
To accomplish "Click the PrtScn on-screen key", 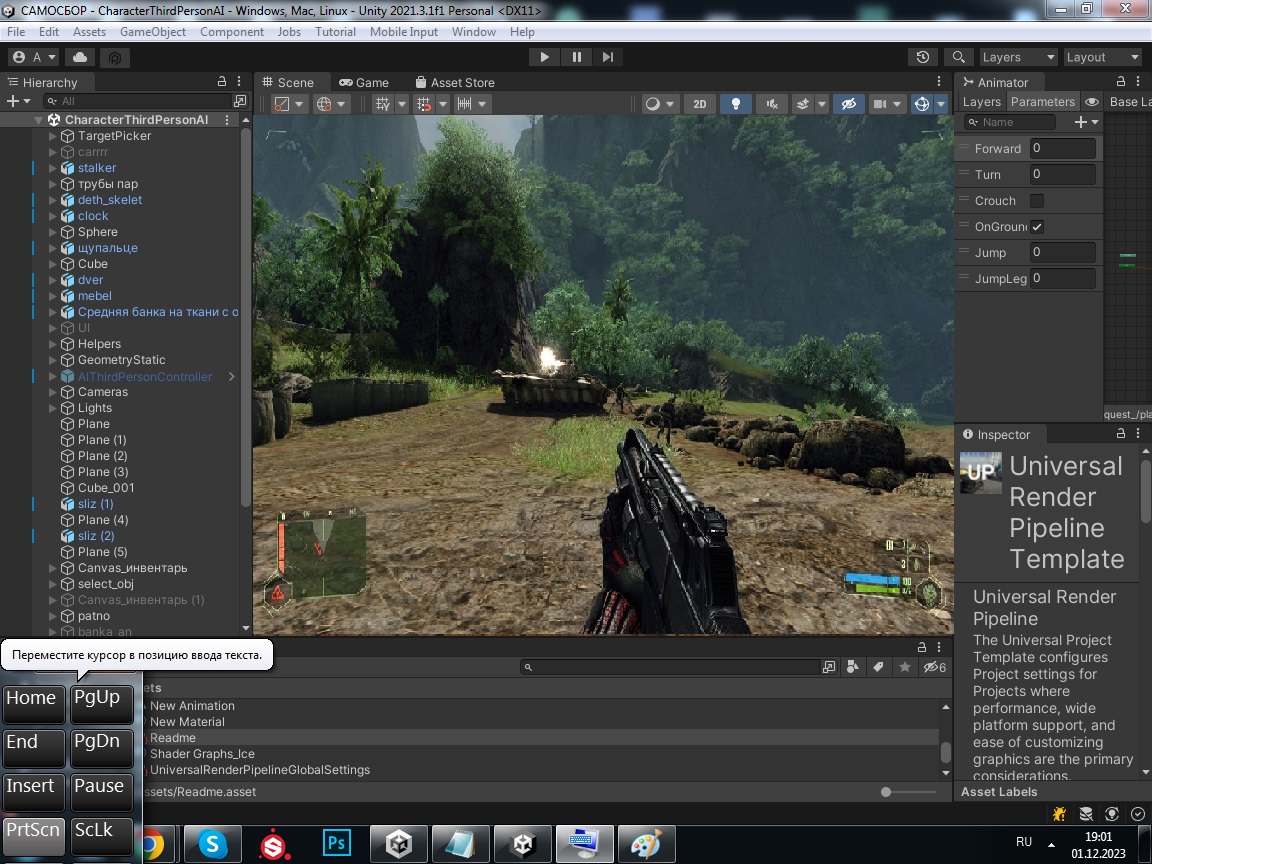I will click(x=34, y=836).
